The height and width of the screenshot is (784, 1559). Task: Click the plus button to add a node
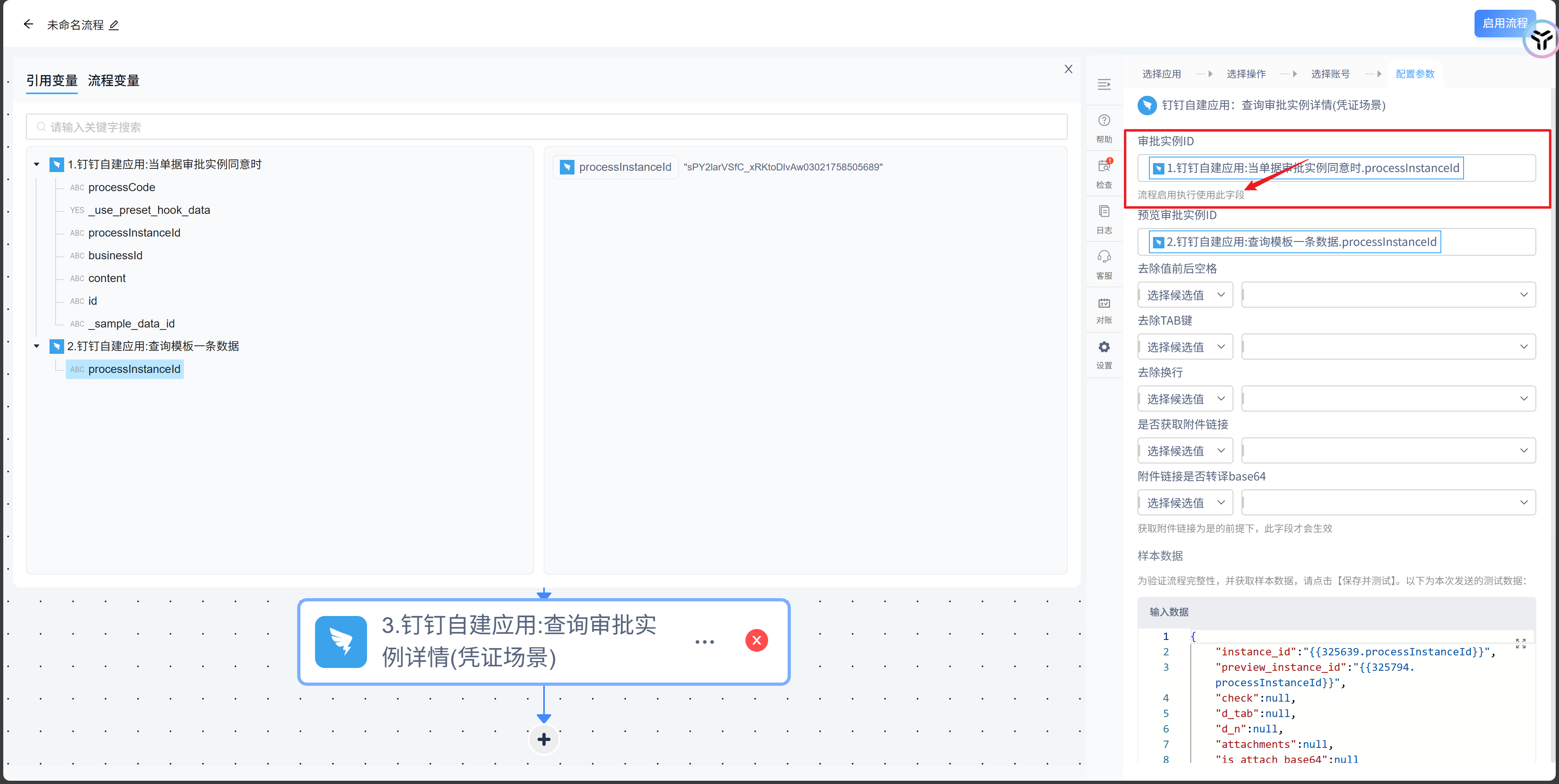pyautogui.click(x=544, y=739)
